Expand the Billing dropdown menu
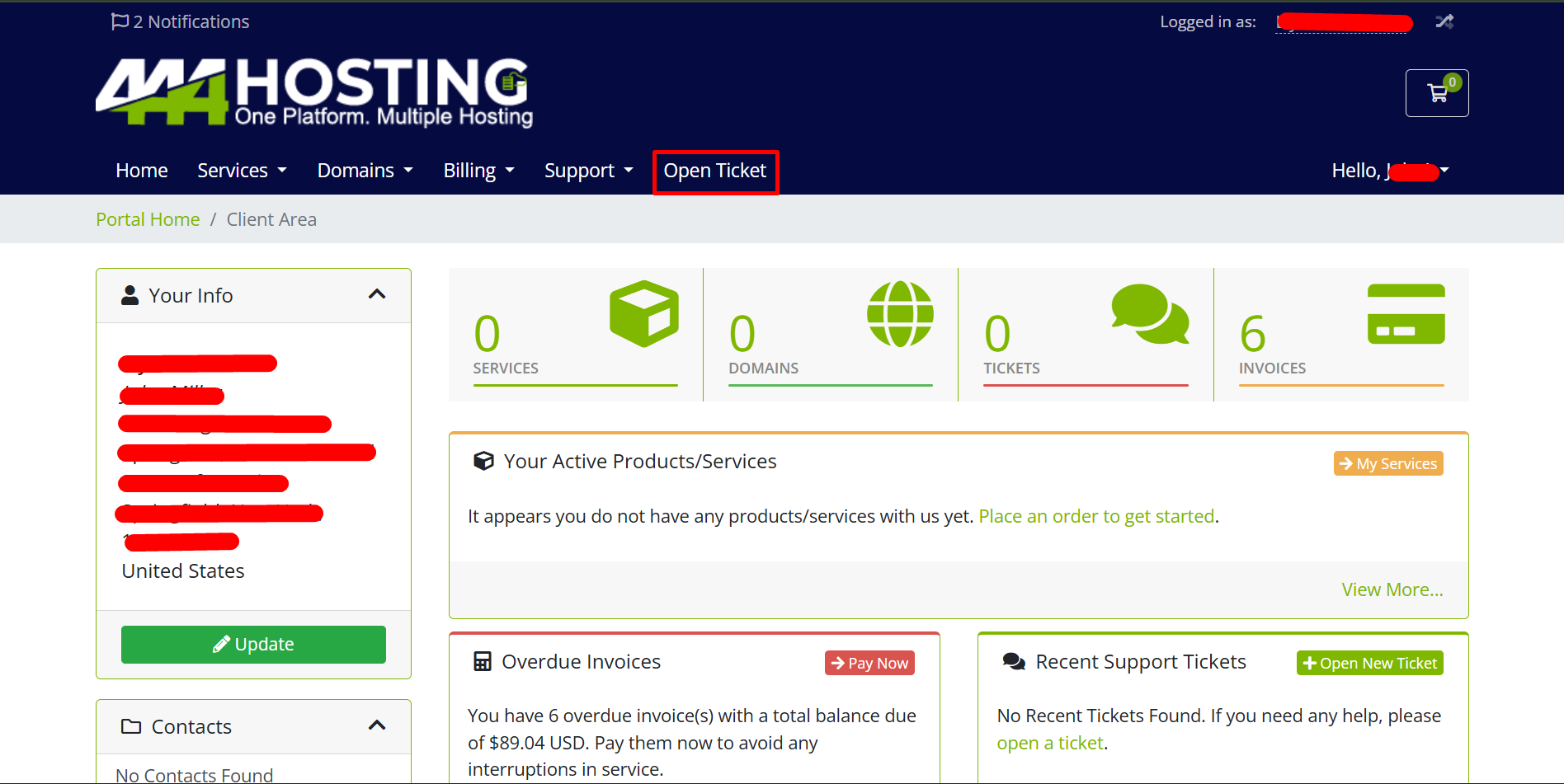Image resolution: width=1564 pixels, height=784 pixels. coord(478,171)
